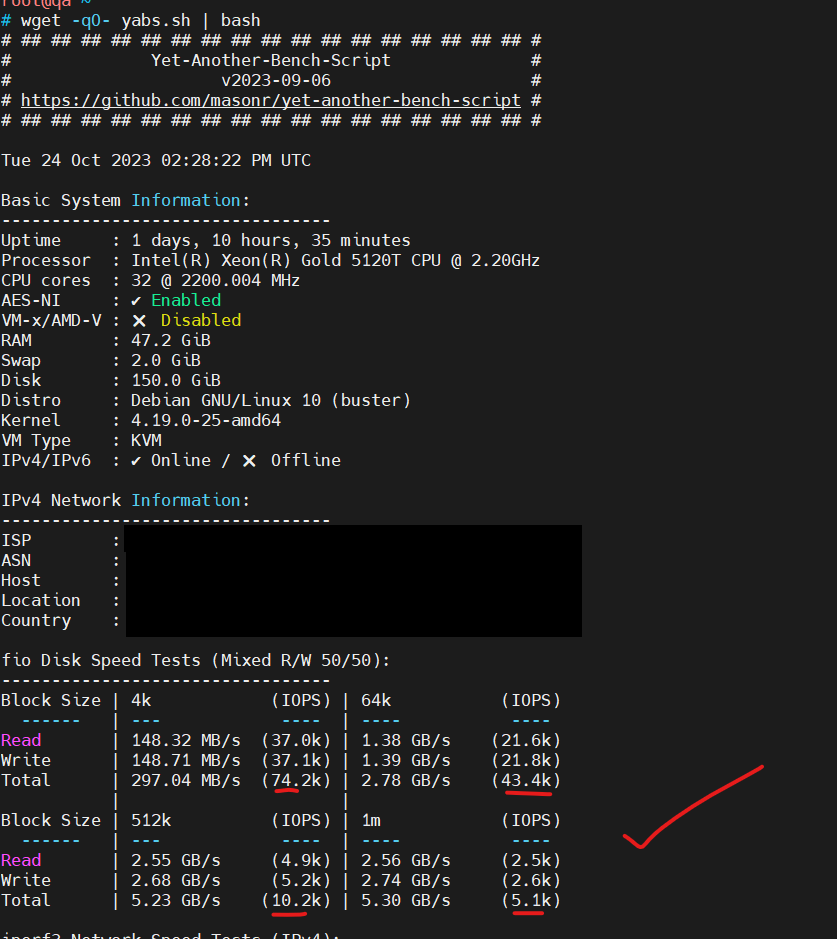Click the red underline beneath 5.1k

(x=529, y=912)
